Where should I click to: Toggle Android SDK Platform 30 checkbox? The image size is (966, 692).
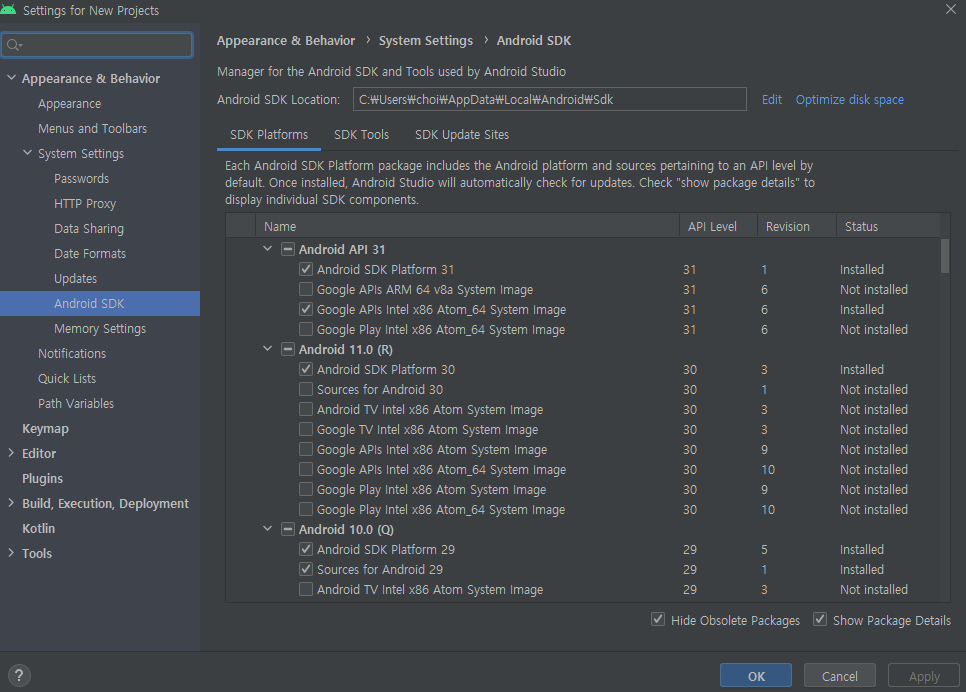point(306,369)
